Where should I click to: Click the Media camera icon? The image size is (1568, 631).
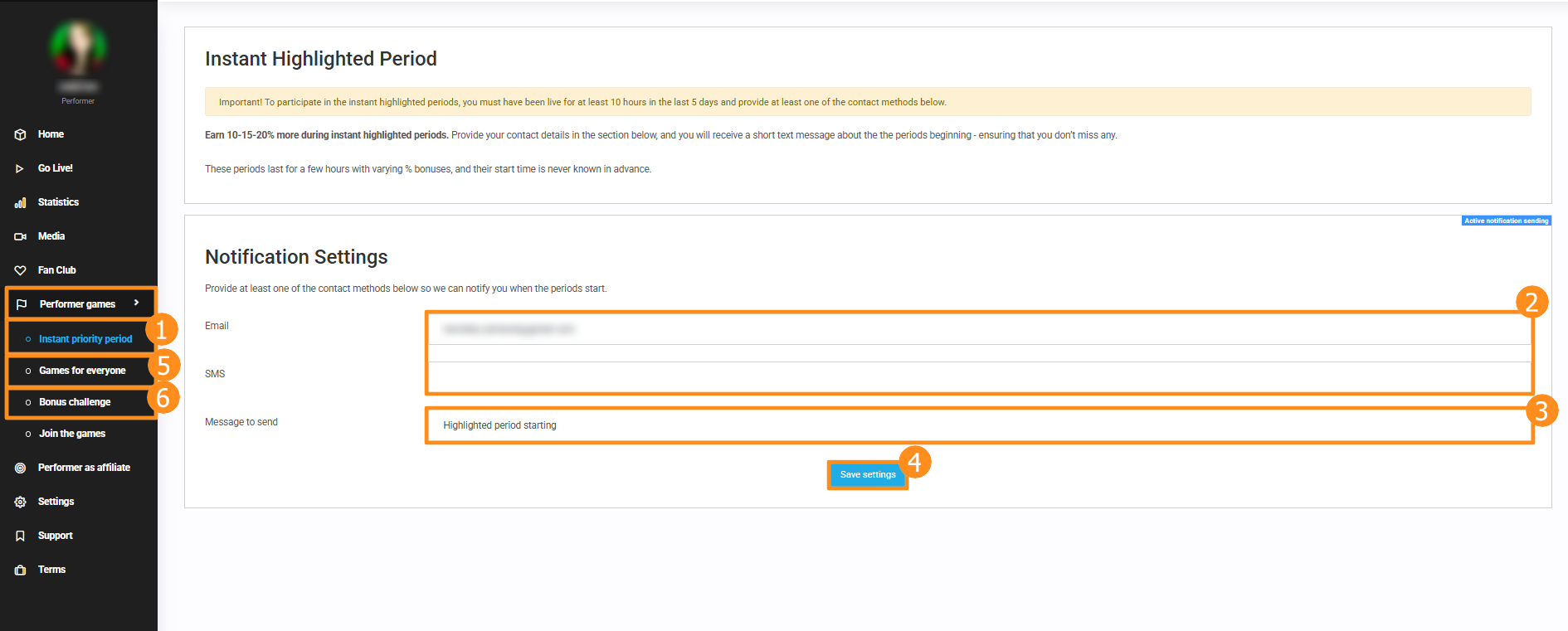click(x=20, y=236)
